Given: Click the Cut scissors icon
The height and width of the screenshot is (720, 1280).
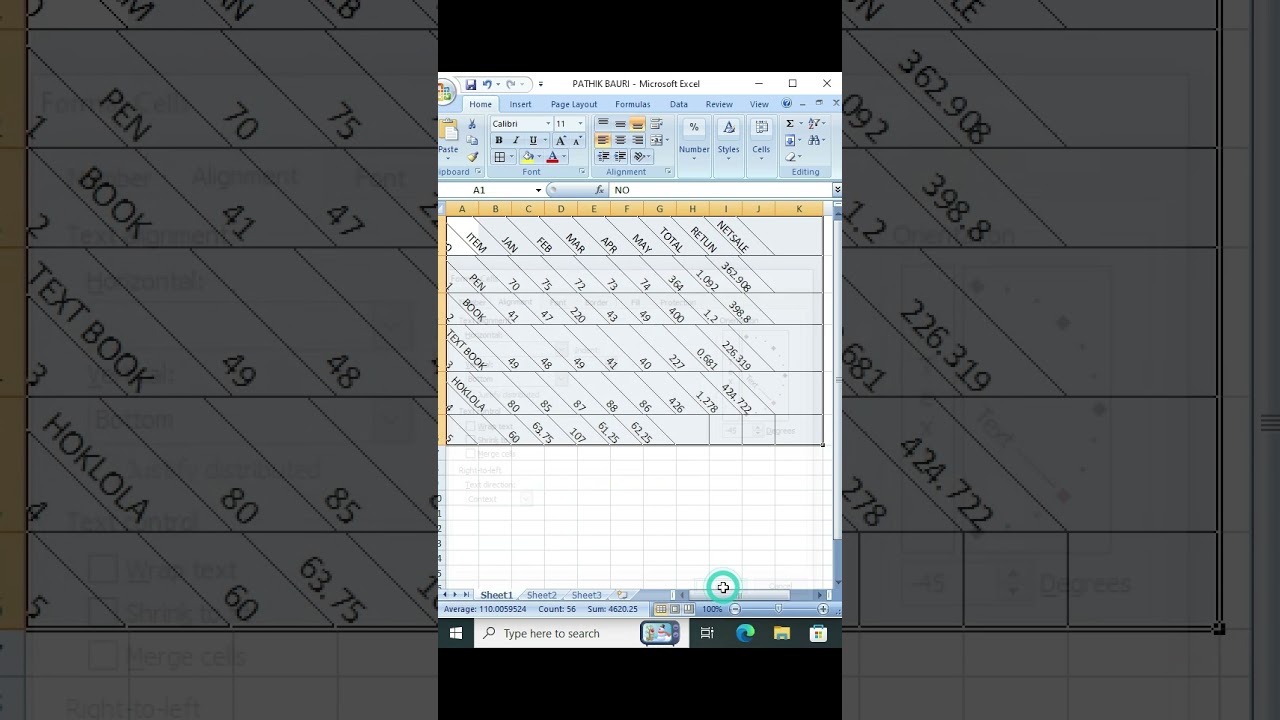Looking at the screenshot, I should (x=472, y=125).
